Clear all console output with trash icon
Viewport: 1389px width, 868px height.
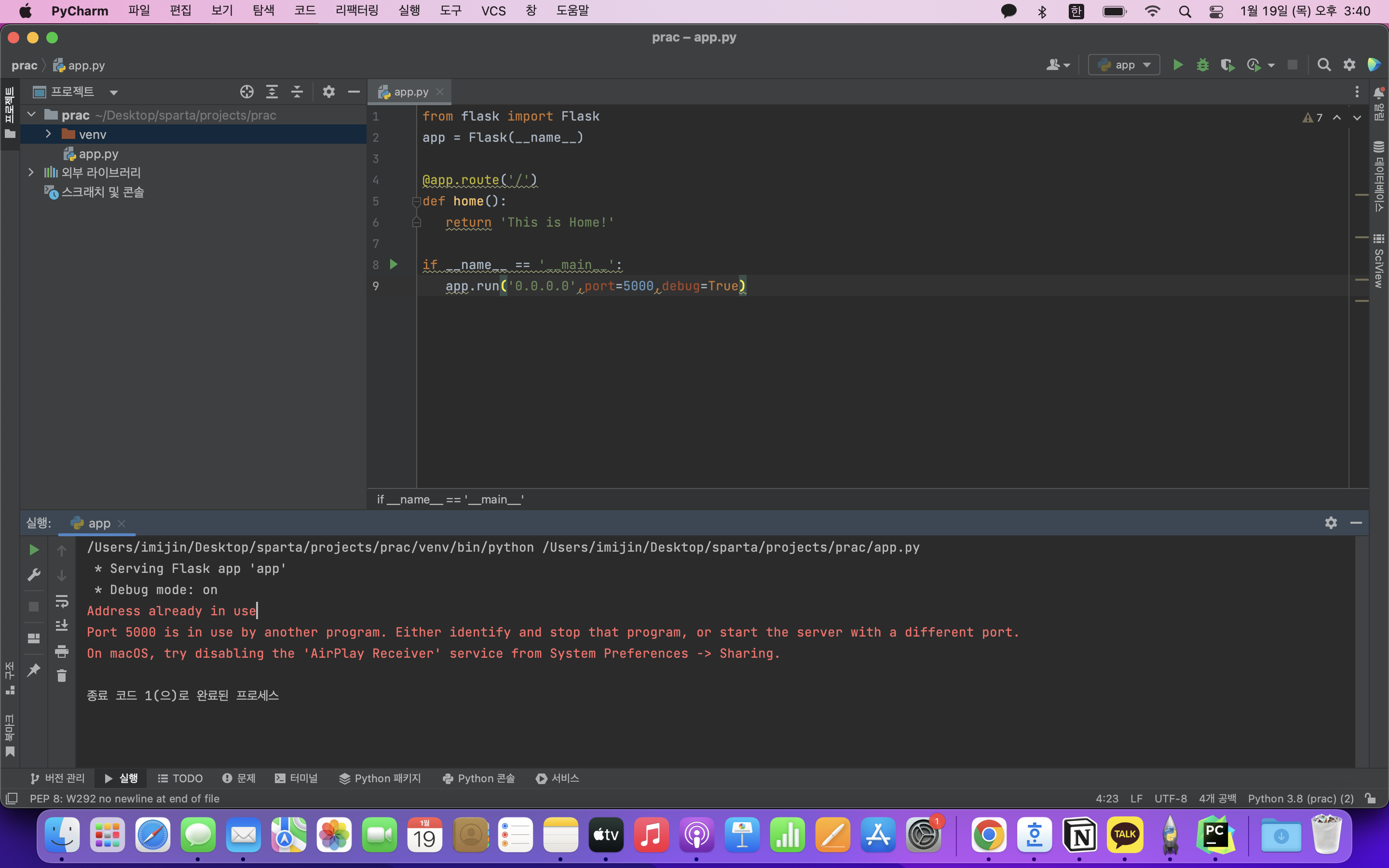[x=62, y=676]
